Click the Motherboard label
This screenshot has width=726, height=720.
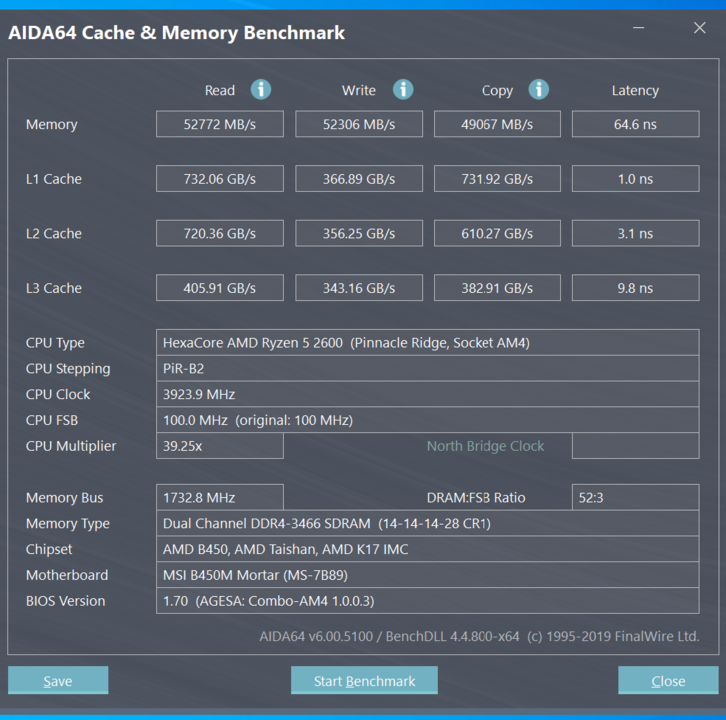click(67, 575)
